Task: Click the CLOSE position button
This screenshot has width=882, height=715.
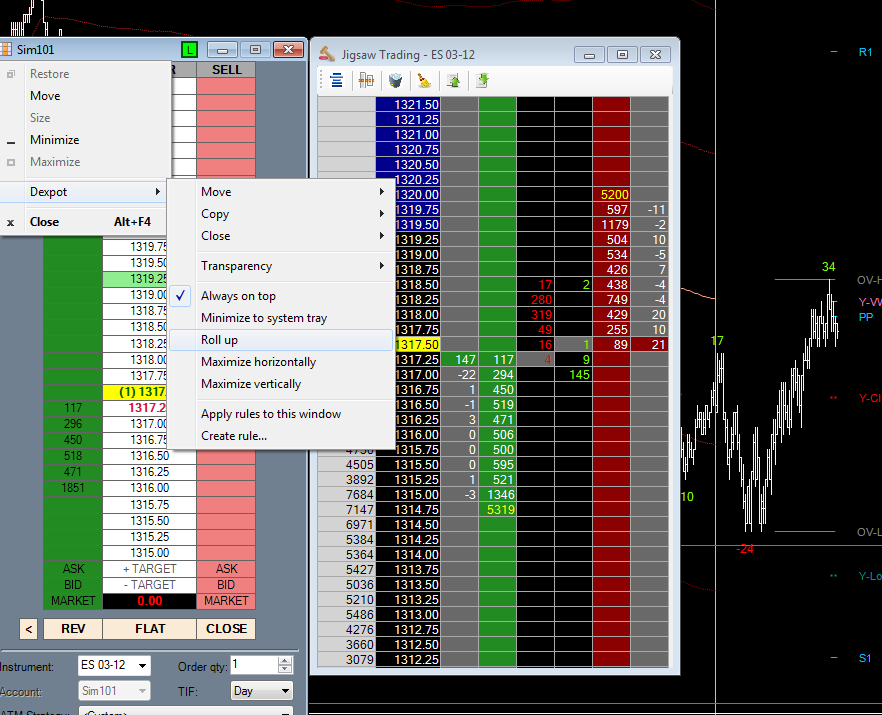Action: (x=226, y=629)
